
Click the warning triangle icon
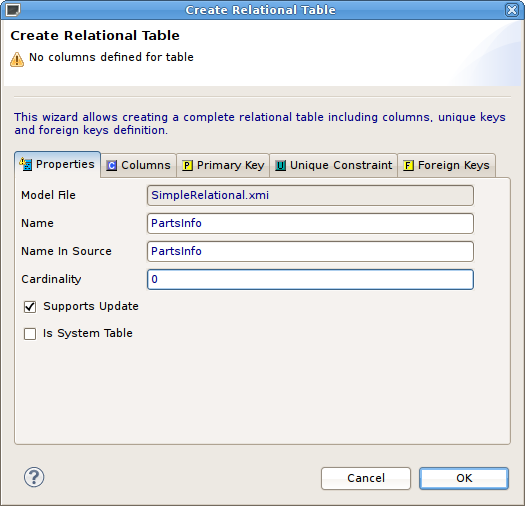tap(17, 60)
